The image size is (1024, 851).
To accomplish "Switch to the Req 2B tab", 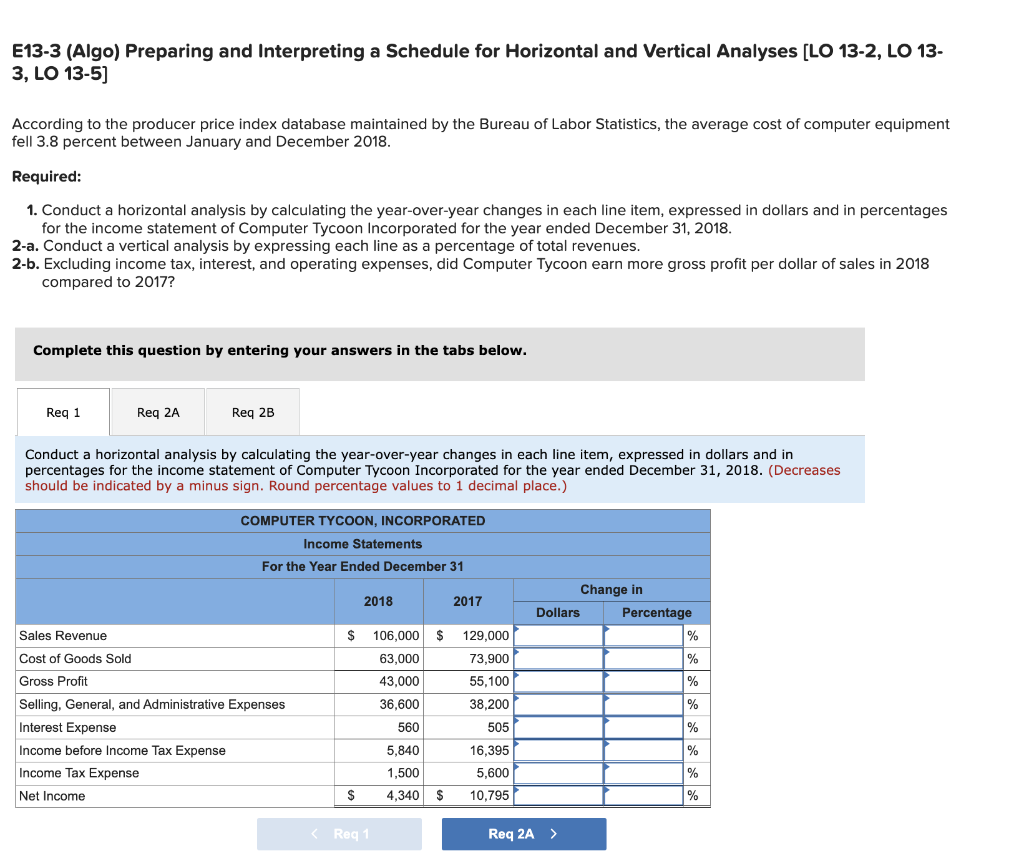I will 252,411.
